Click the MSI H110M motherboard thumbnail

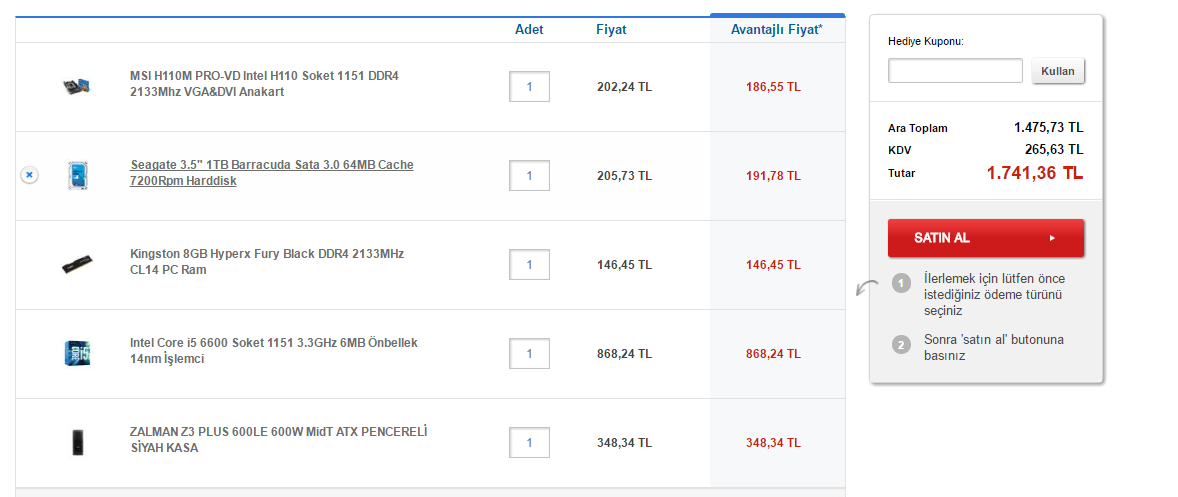coord(77,87)
